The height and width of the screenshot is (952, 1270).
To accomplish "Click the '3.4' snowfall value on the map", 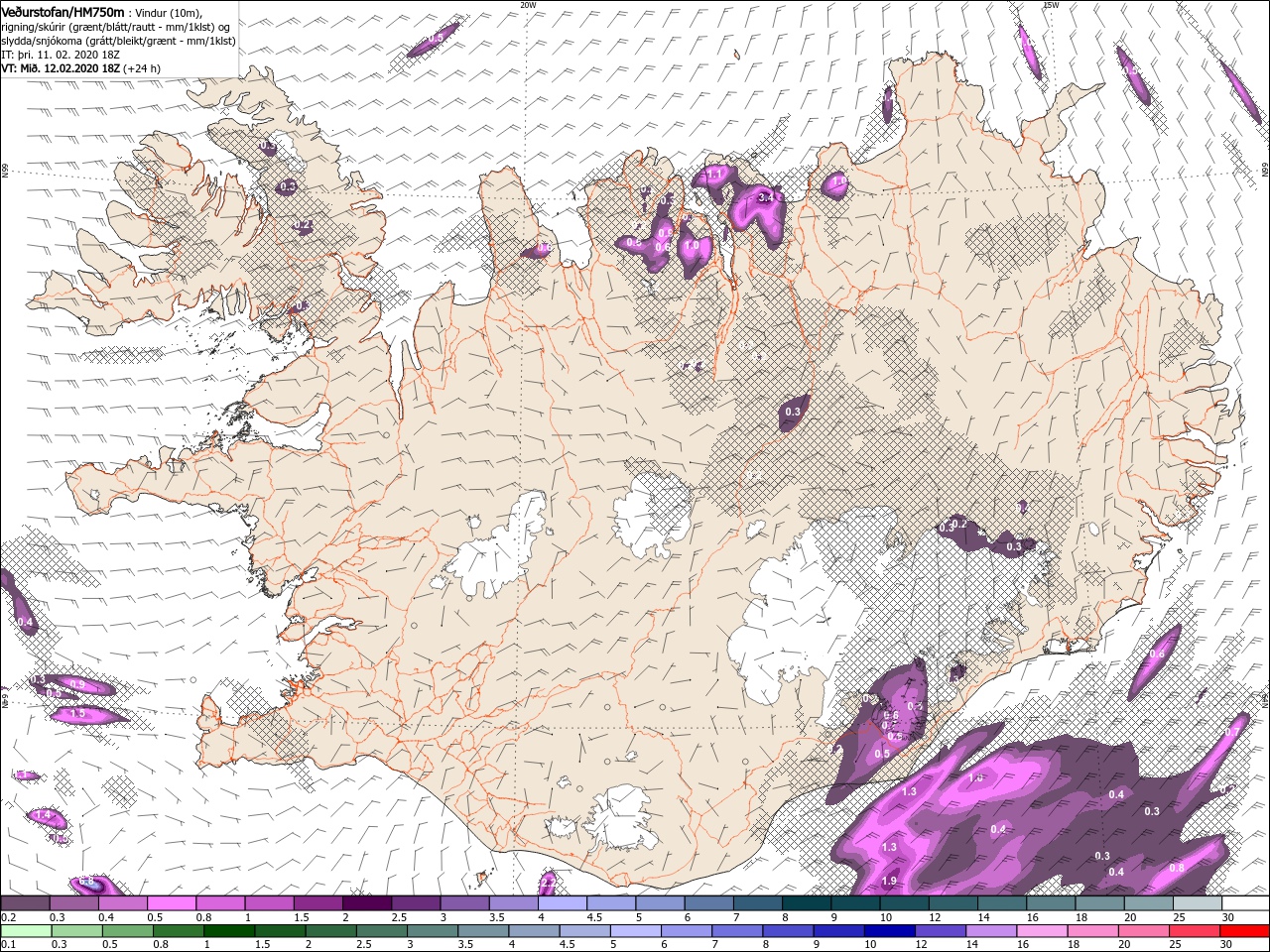I will (x=765, y=197).
